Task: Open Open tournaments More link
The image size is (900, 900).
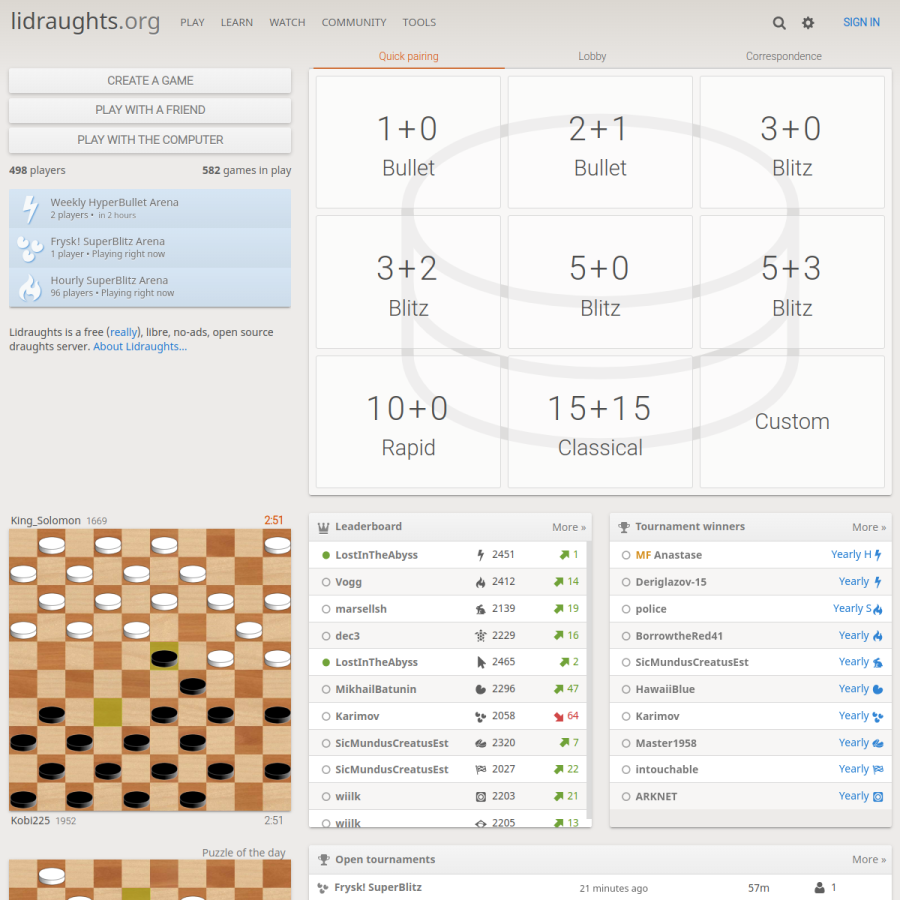Action: 869,859
